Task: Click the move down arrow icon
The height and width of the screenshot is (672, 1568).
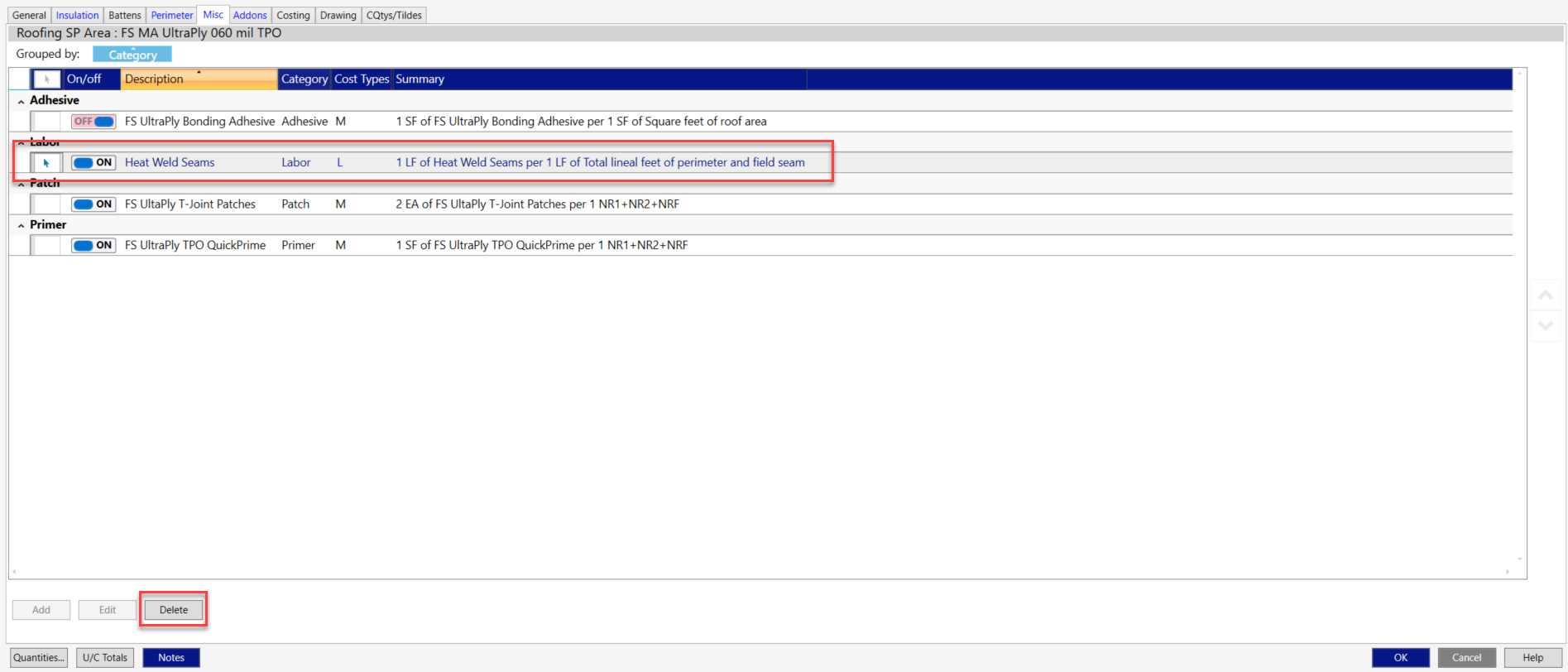Action: coord(1545,325)
